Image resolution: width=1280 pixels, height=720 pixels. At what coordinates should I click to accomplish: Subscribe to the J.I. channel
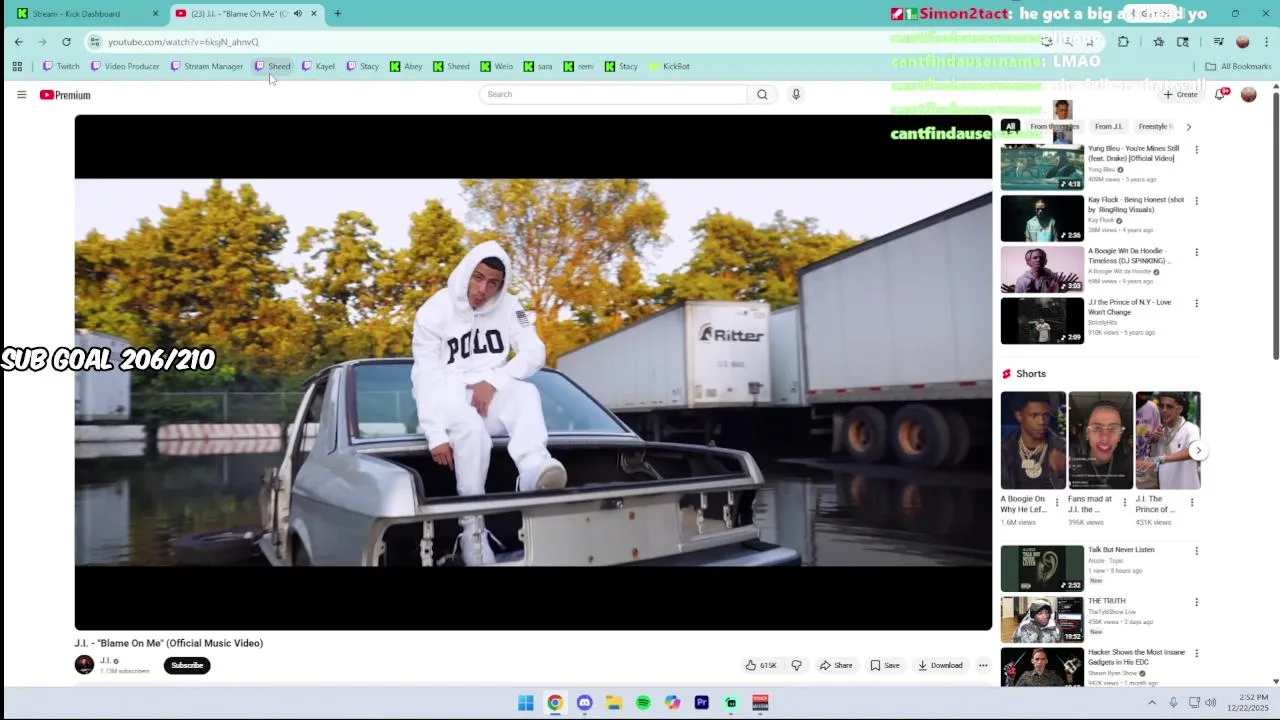tap(187, 665)
